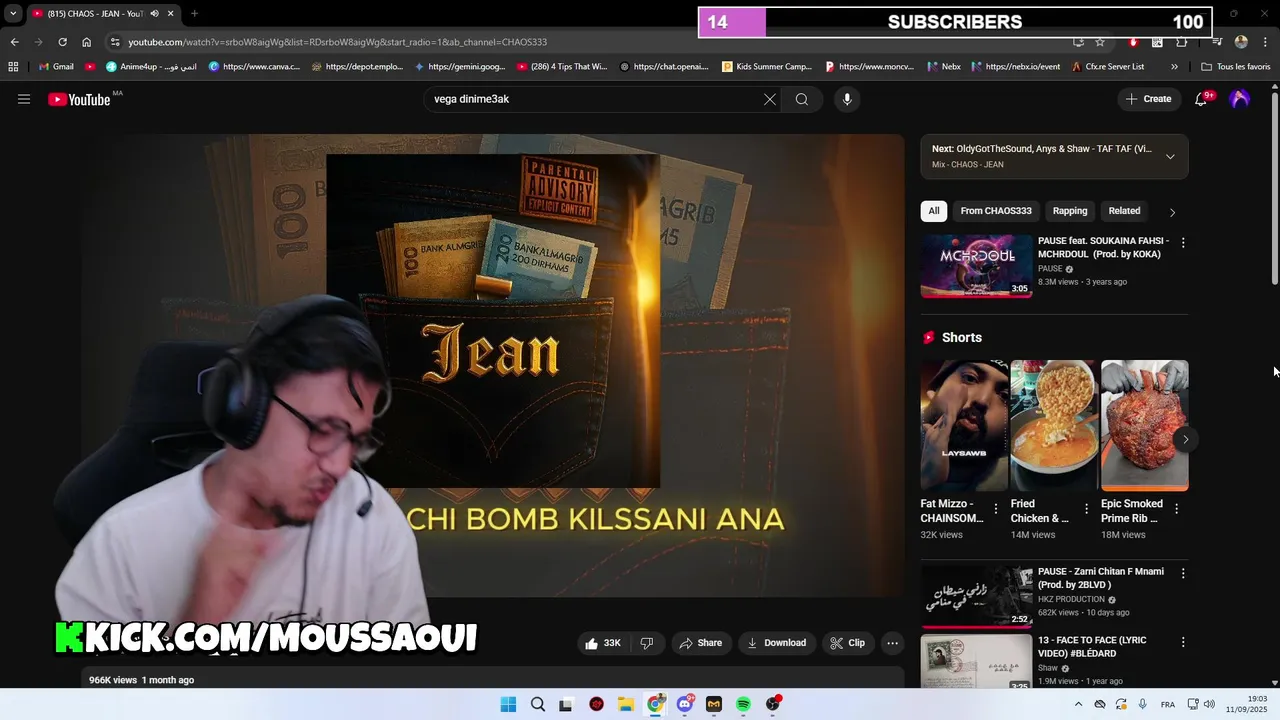Like the video with 33K likes
The image size is (1280, 720).
[603, 643]
